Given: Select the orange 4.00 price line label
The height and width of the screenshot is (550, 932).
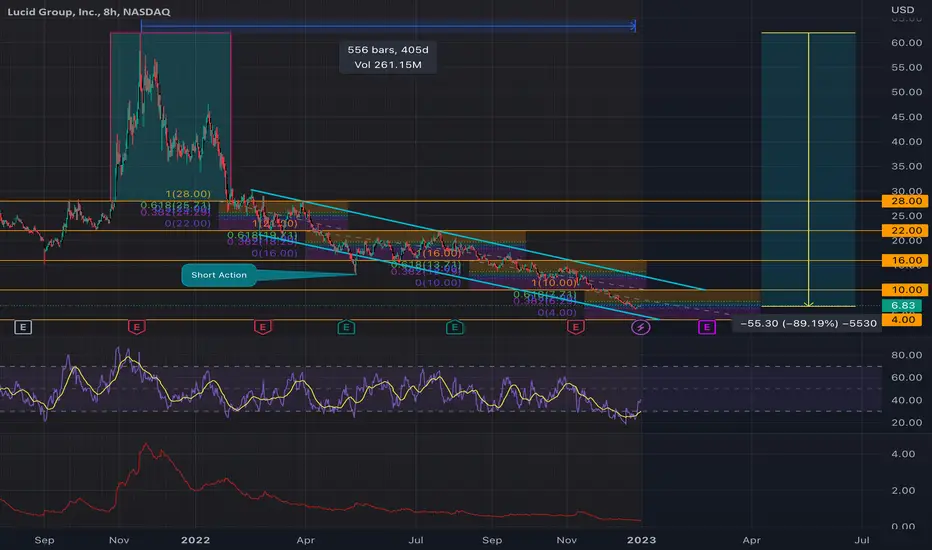Looking at the screenshot, I should (903, 320).
